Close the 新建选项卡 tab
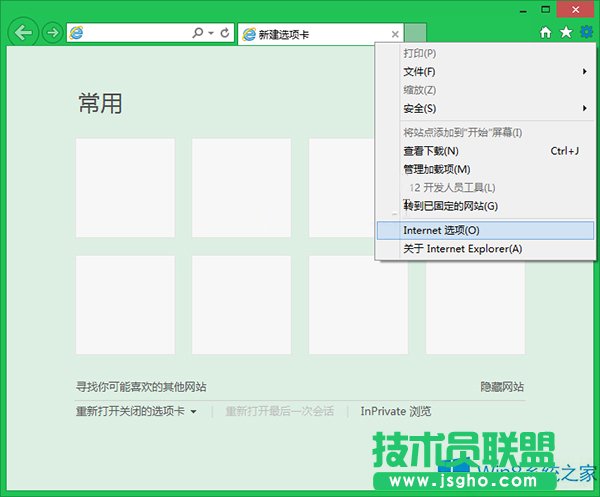Image resolution: width=600 pixels, height=497 pixels. click(x=395, y=34)
